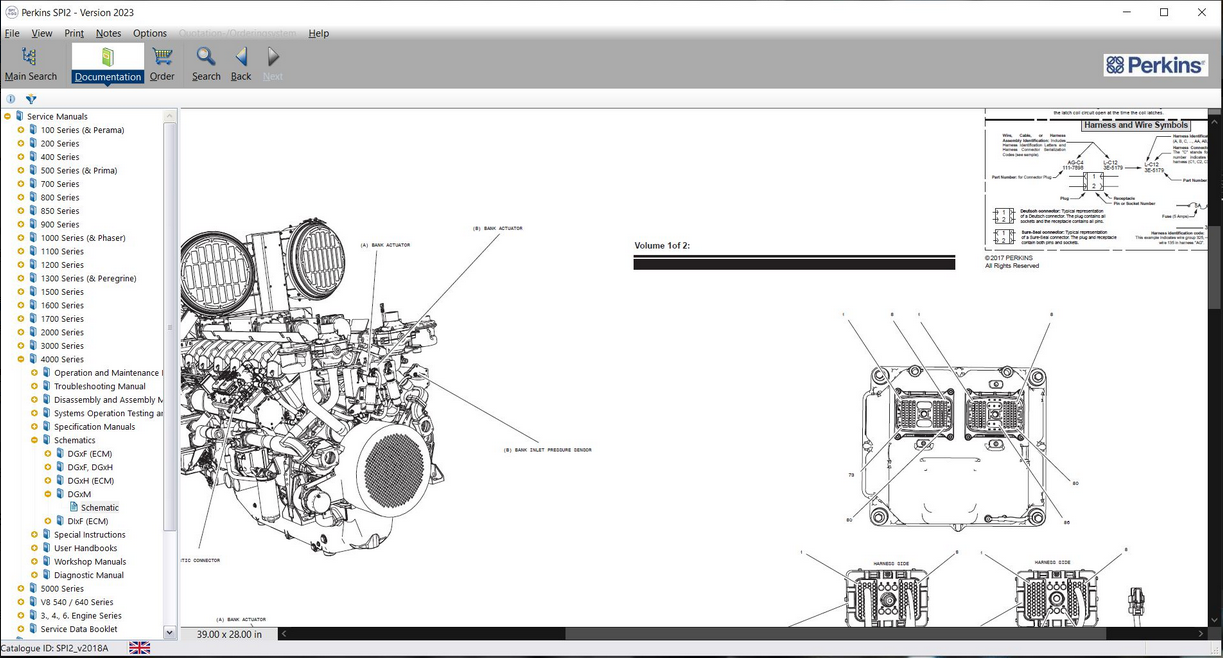This screenshot has width=1223, height=658.
Task: Click the horizontal scrollbar right arrow
Action: (1201, 634)
